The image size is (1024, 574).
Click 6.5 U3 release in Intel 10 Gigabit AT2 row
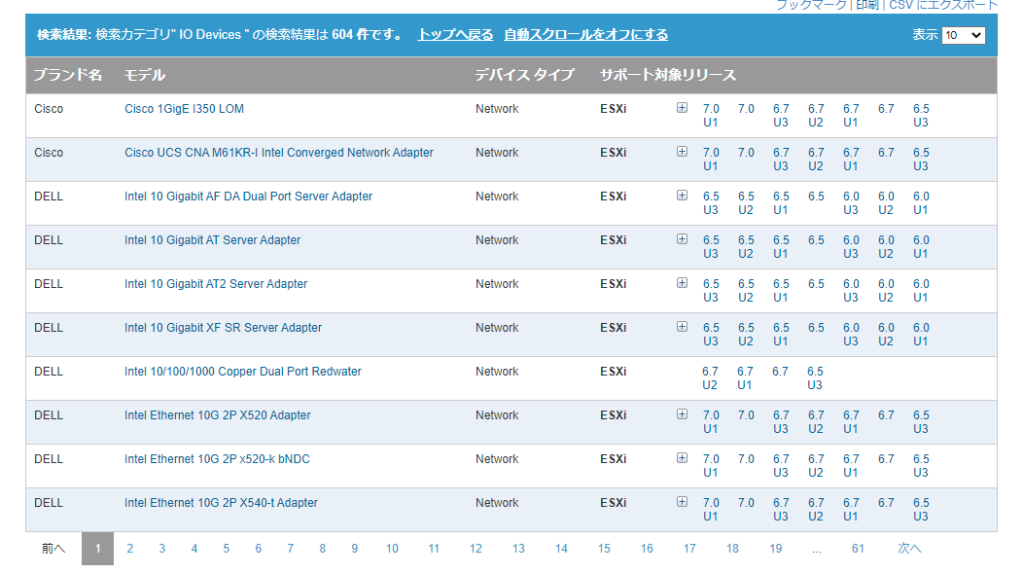click(711, 291)
